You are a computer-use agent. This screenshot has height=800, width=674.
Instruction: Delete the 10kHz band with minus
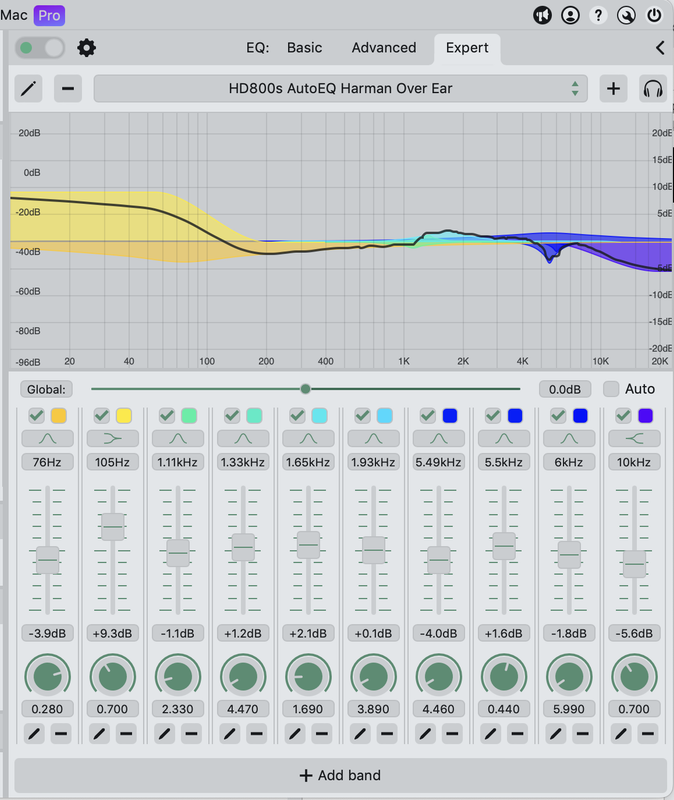tap(647, 734)
